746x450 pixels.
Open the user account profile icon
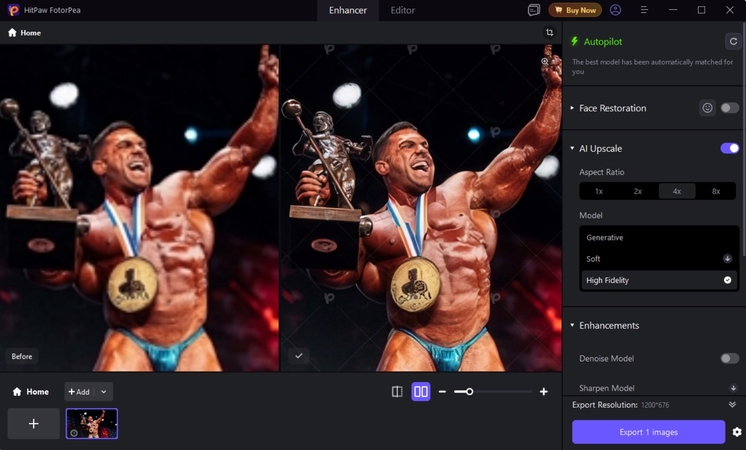tap(615, 10)
